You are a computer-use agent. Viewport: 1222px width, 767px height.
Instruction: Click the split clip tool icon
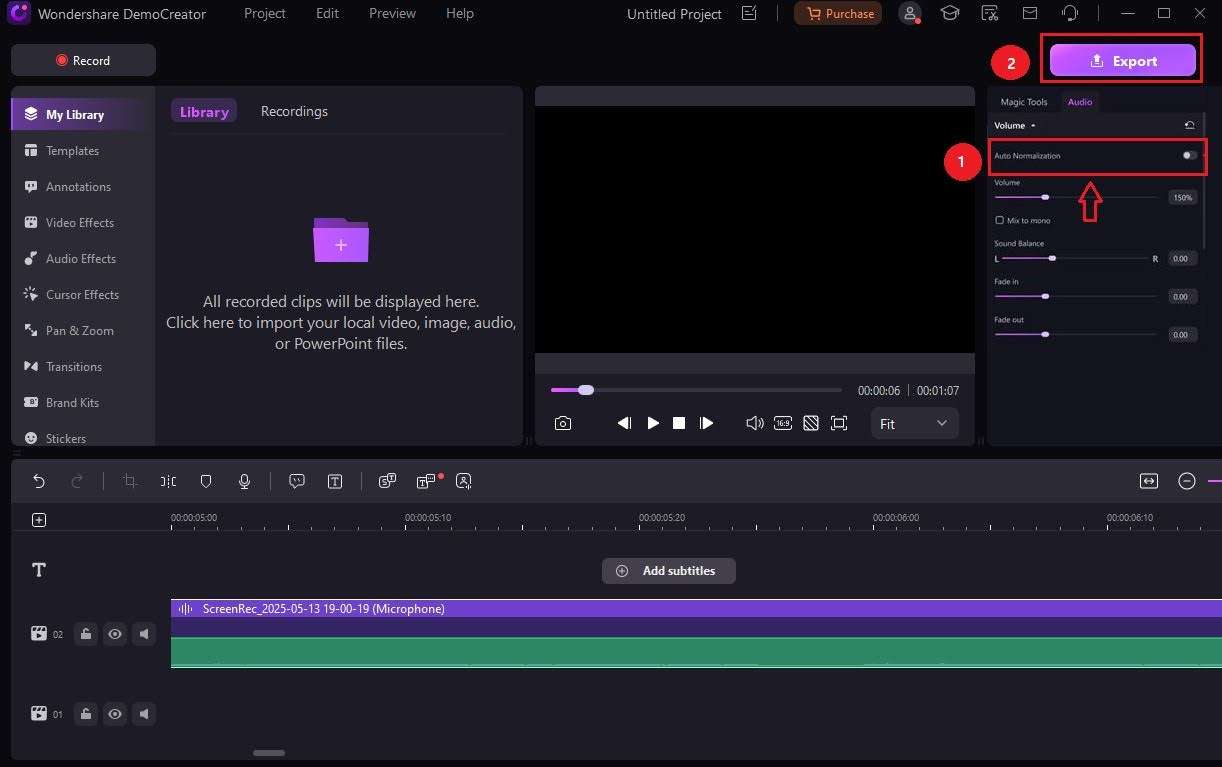168,481
